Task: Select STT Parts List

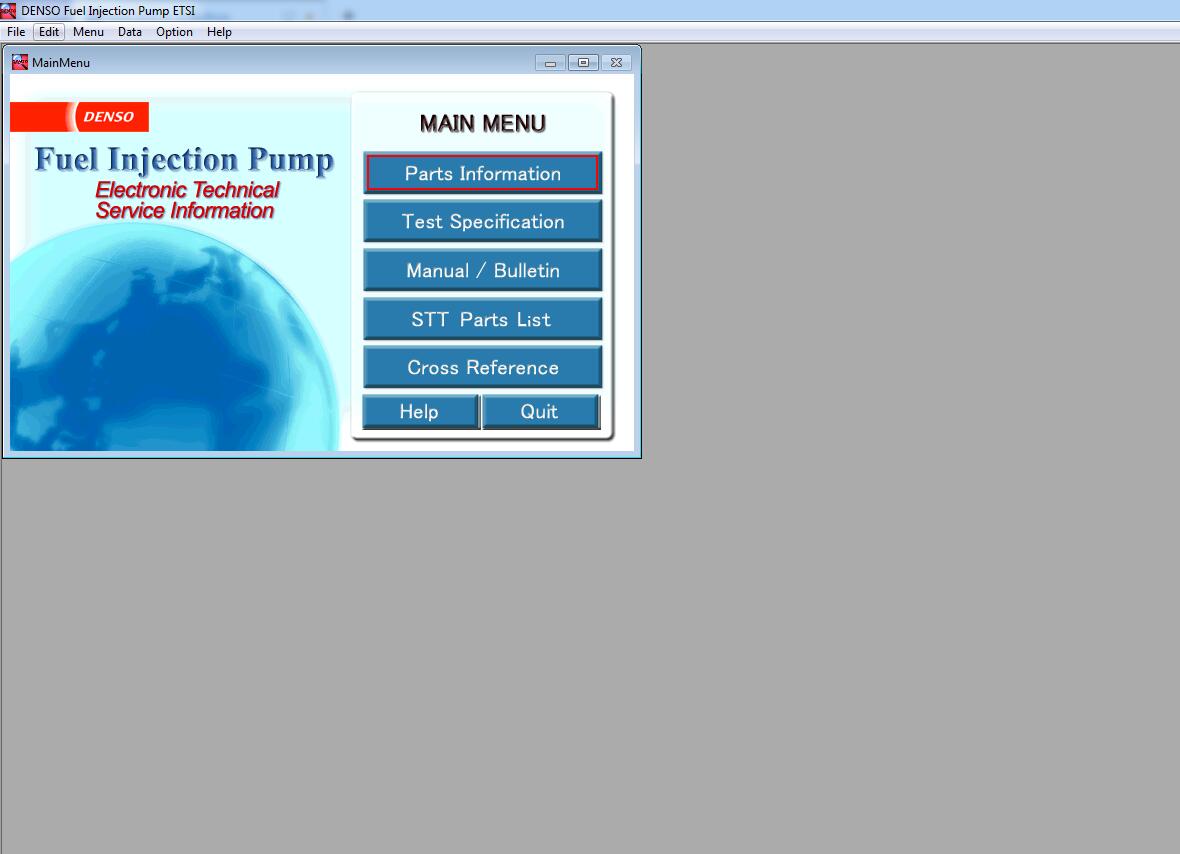Action: pos(482,319)
